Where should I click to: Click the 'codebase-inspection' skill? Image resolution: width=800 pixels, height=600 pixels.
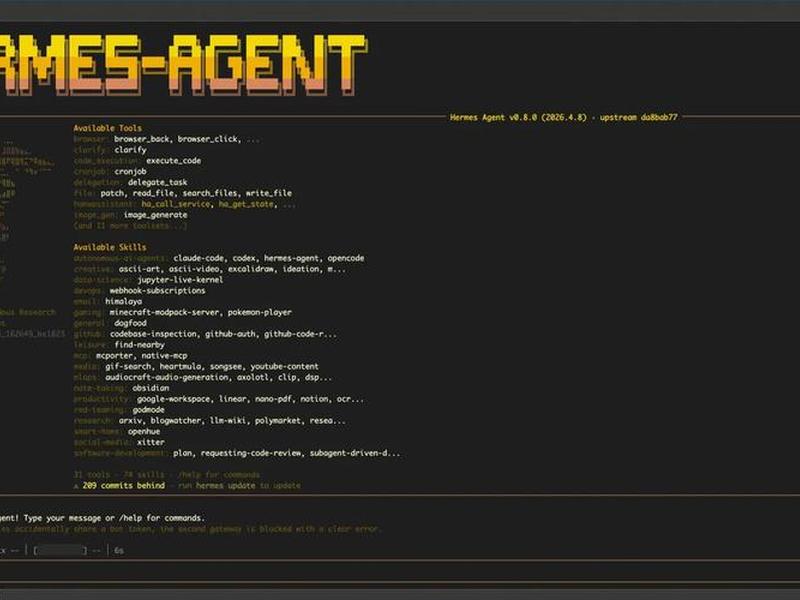click(153, 334)
